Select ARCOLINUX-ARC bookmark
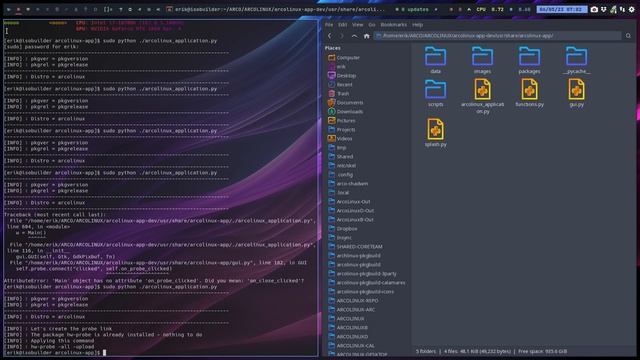The width and height of the screenshot is (640, 360). tap(351, 309)
